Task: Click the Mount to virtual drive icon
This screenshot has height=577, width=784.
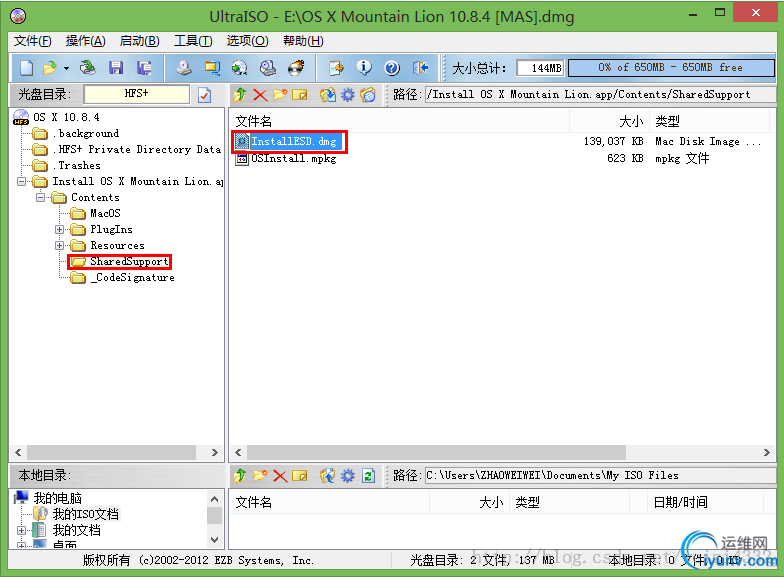Action: tap(268, 68)
